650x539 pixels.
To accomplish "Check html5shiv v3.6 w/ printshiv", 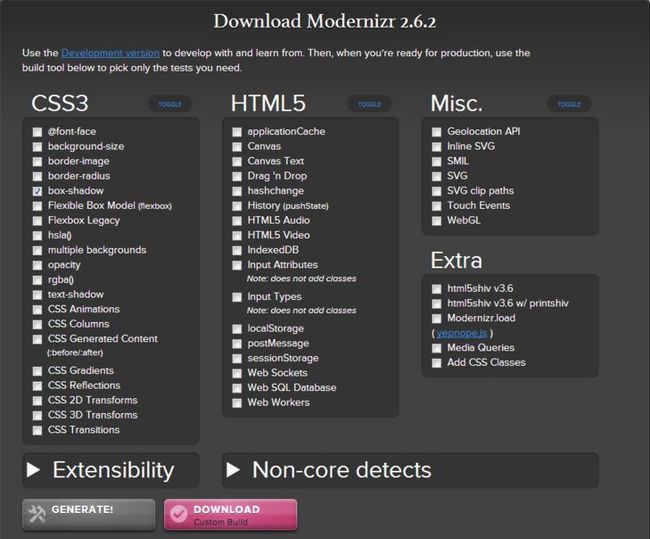I will pyautogui.click(x=437, y=303).
